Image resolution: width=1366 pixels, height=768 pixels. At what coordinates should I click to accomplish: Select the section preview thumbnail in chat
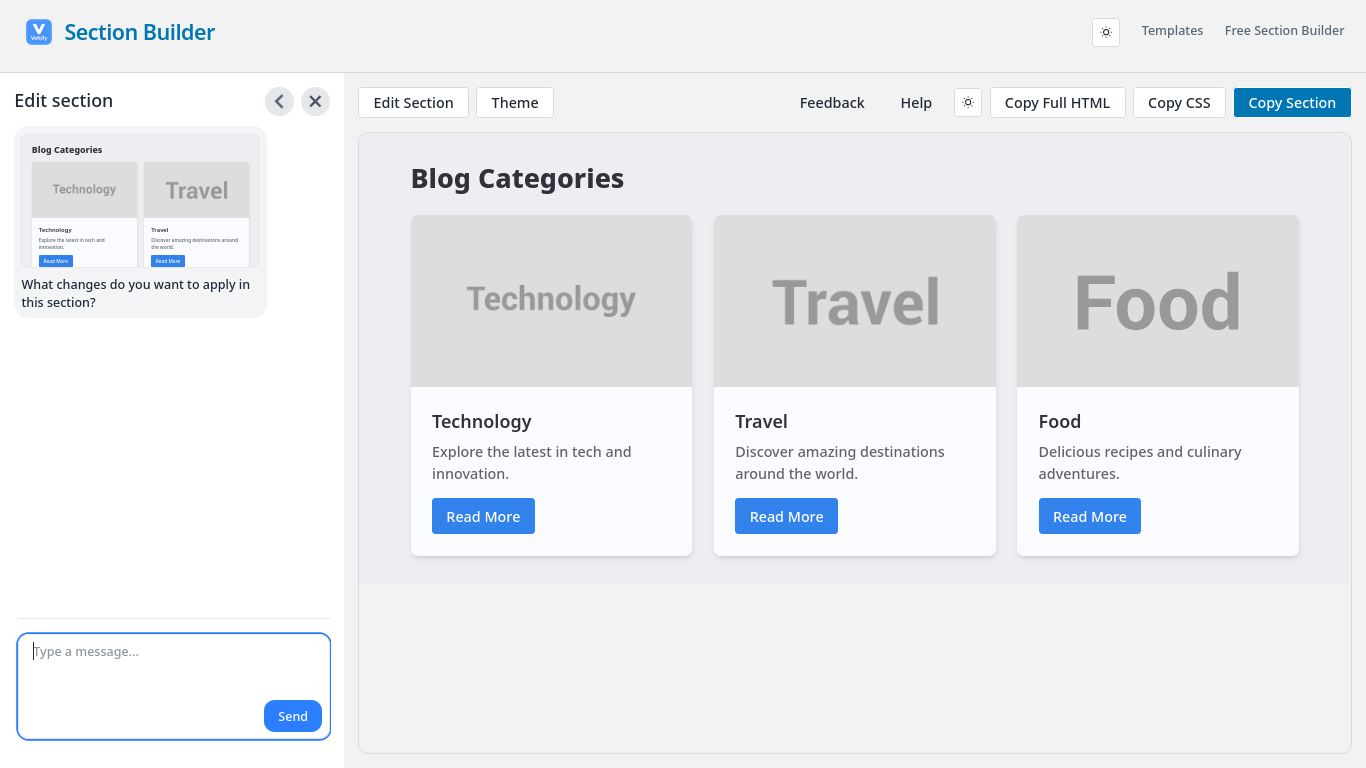(x=140, y=201)
